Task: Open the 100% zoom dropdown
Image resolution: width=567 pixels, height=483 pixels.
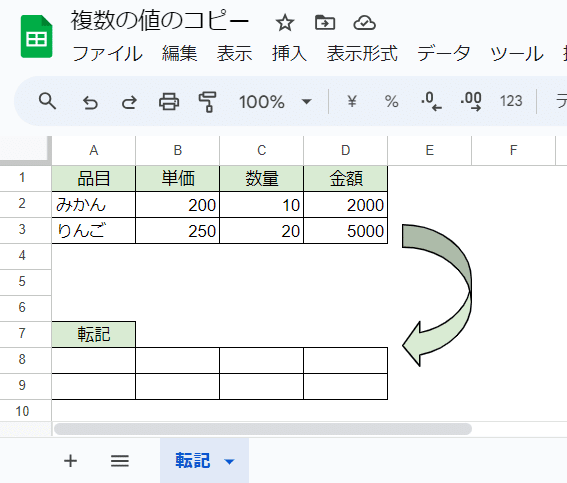Action: pos(275,102)
